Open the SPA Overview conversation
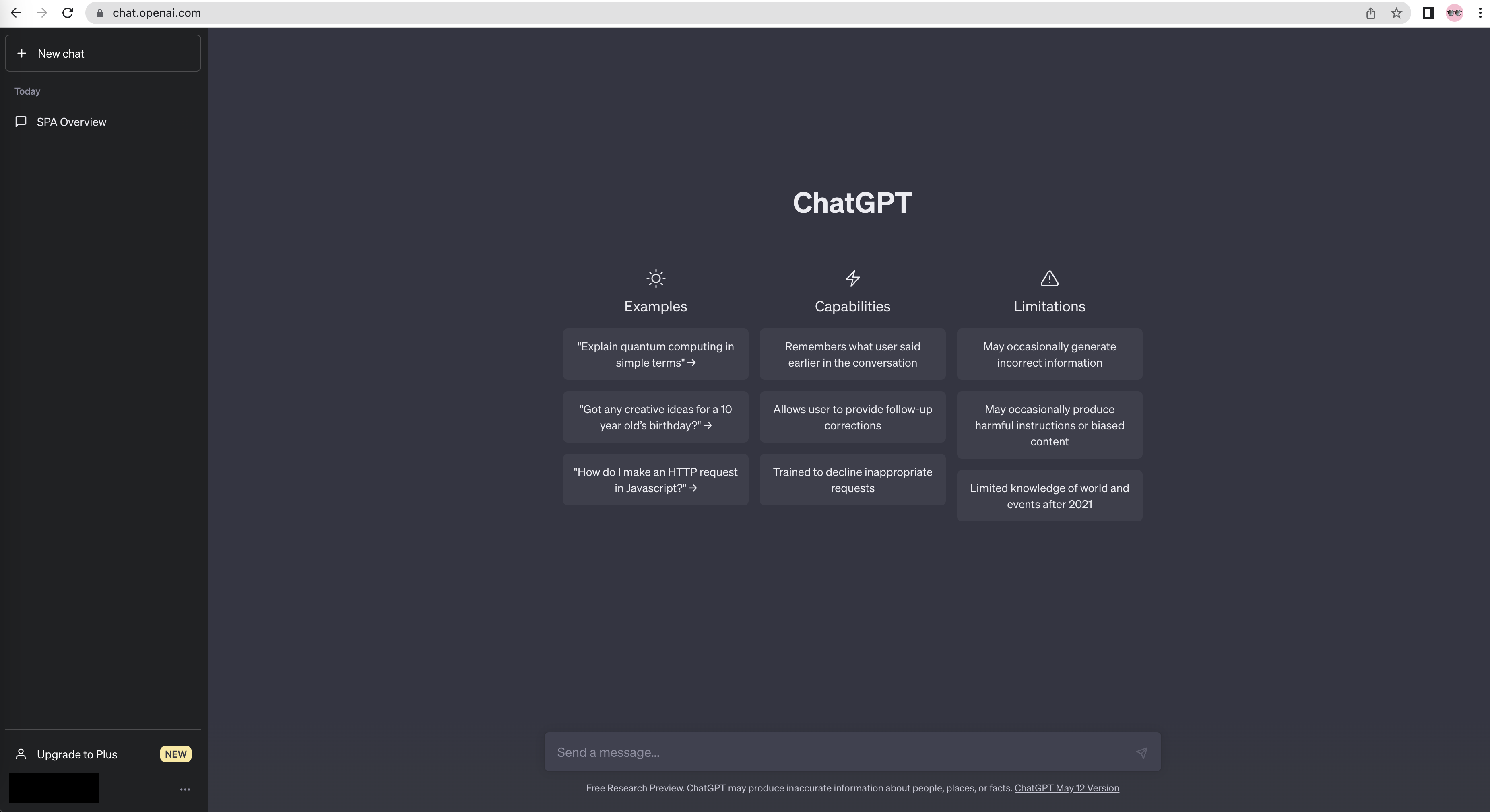Viewport: 1490px width, 812px height. 72,122
